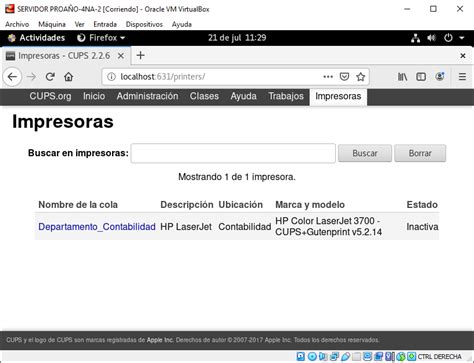Bookmark this page with star icon
Viewport: 474px width, 363px height.
point(360,77)
